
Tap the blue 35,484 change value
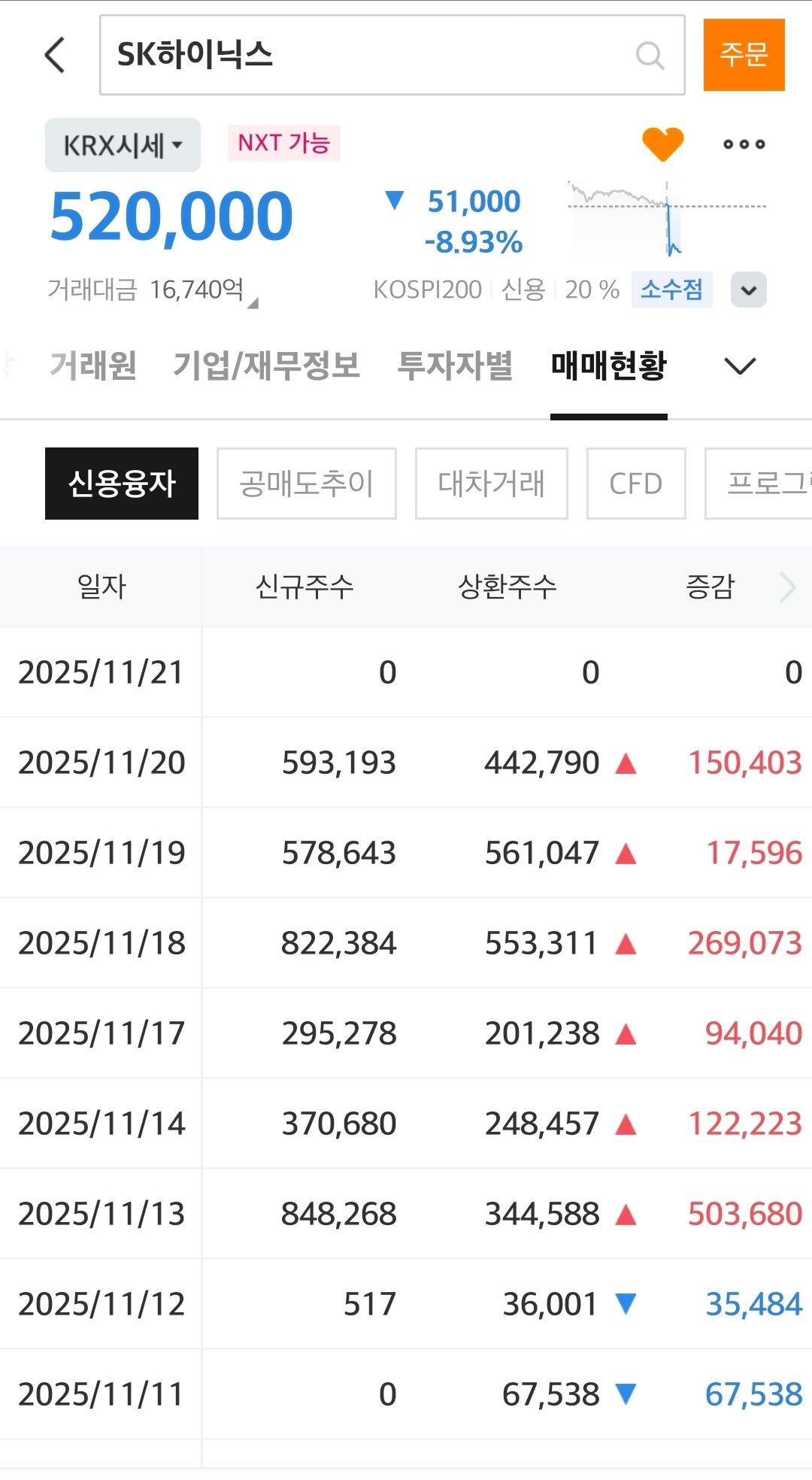[x=754, y=1304]
